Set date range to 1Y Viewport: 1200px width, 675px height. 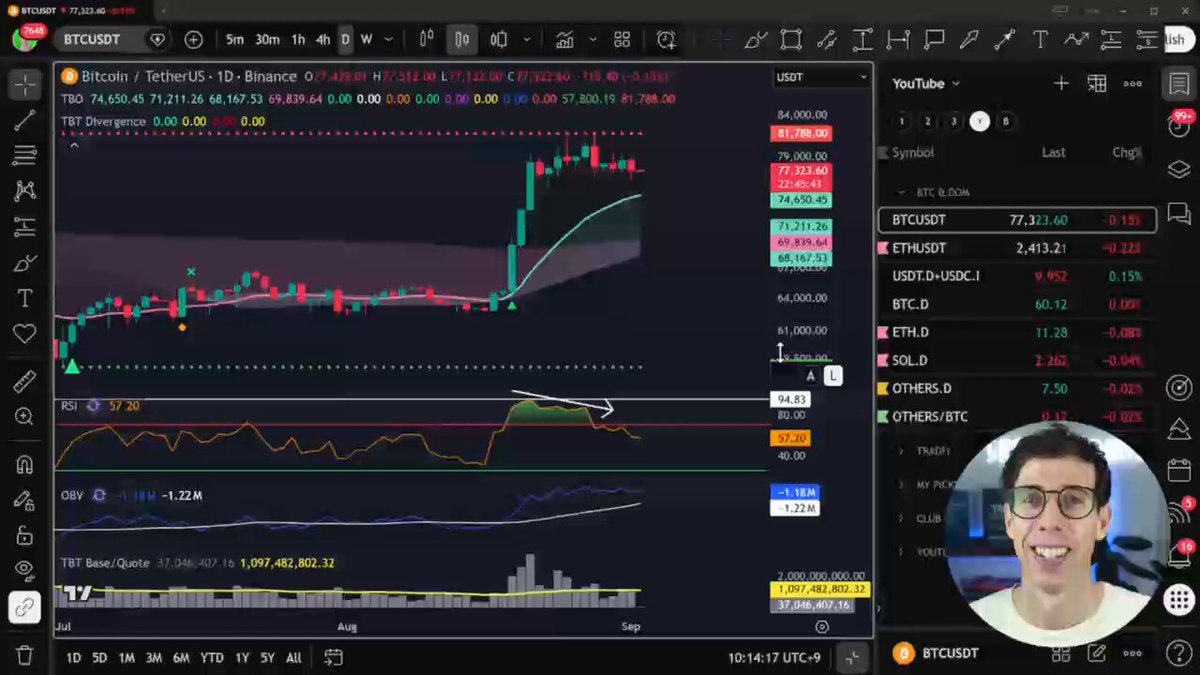[x=242, y=657]
